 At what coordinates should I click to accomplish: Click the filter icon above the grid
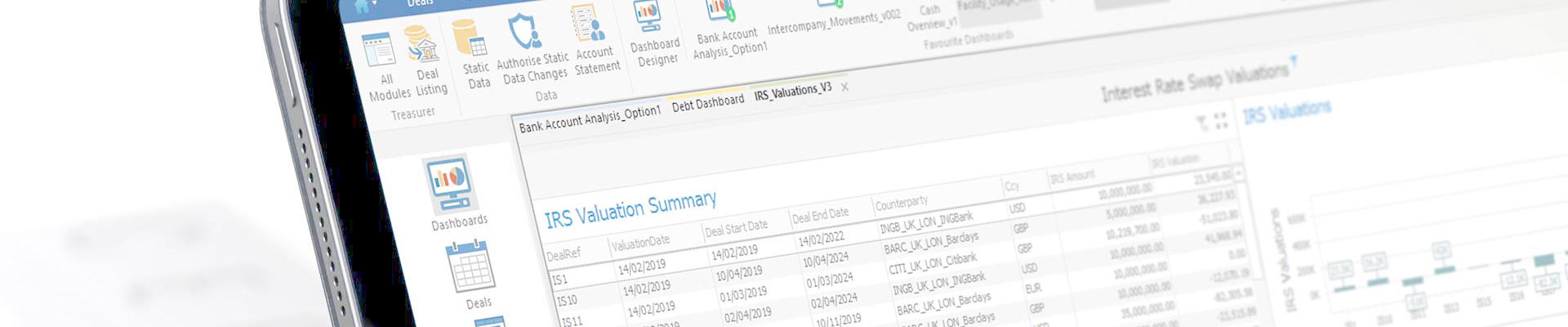coord(1201,123)
